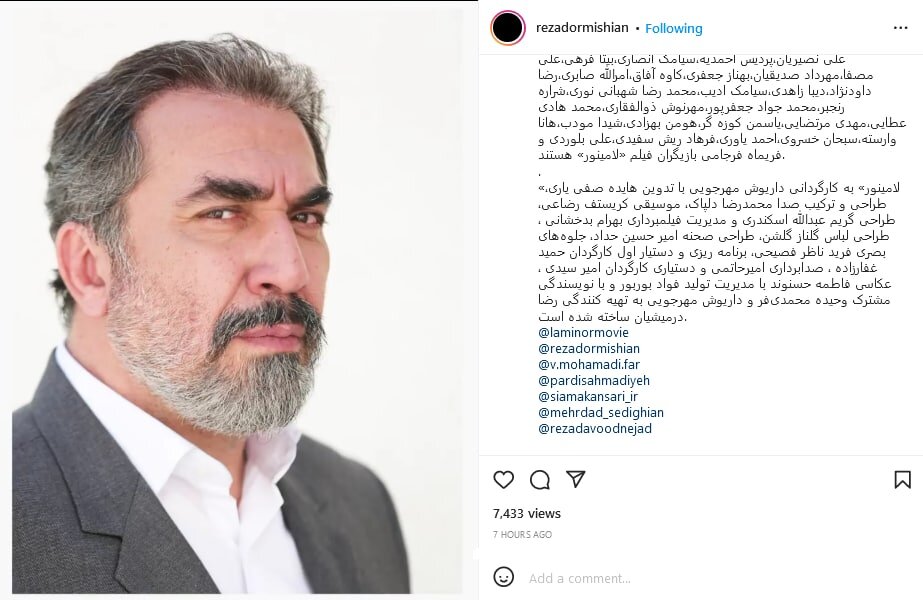The height and width of the screenshot is (600, 923).
Task: Open emoji picker smiley icon
Action: (x=503, y=577)
